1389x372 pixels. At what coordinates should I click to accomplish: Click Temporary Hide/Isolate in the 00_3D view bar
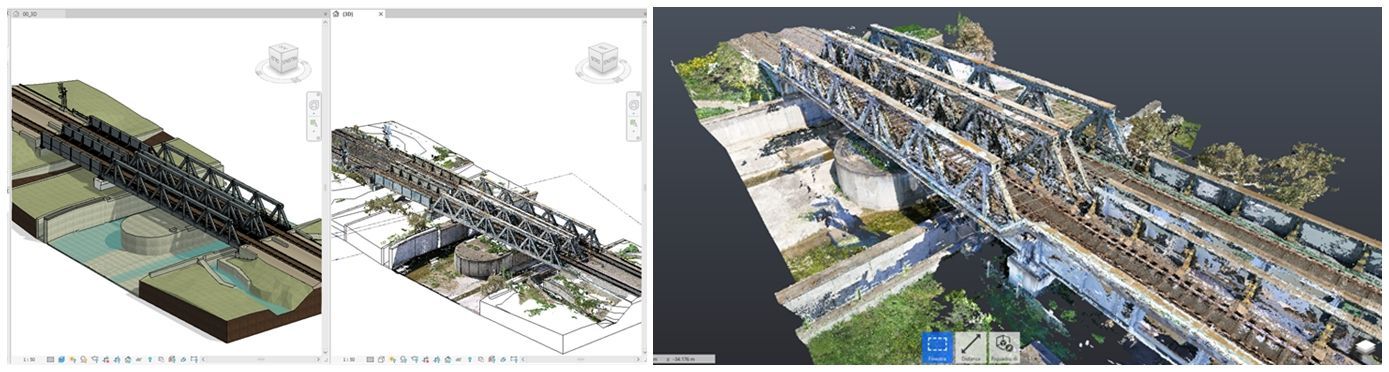pyautogui.click(x=139, y=359)
